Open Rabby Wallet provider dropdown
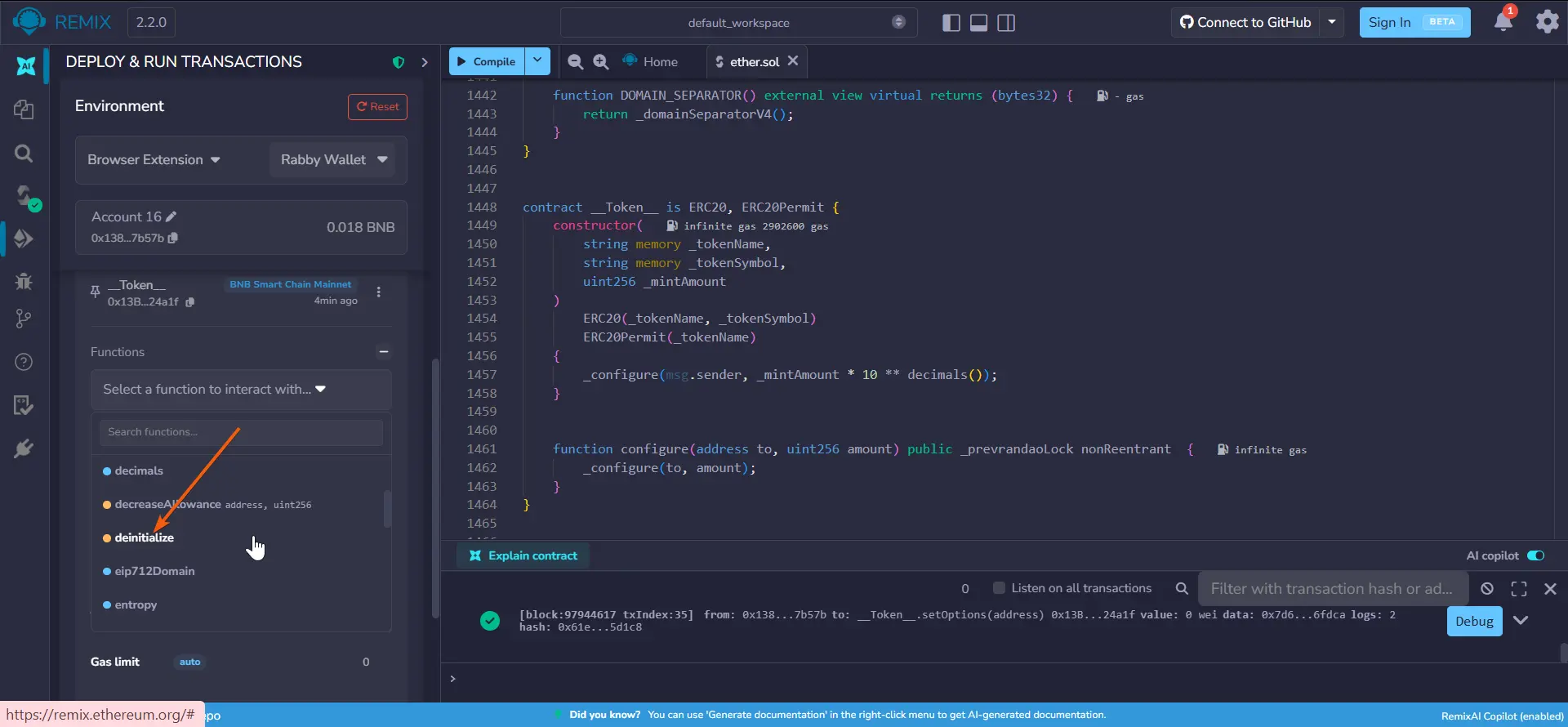Viewport: 1568px width, 727px height. (332, 160)
